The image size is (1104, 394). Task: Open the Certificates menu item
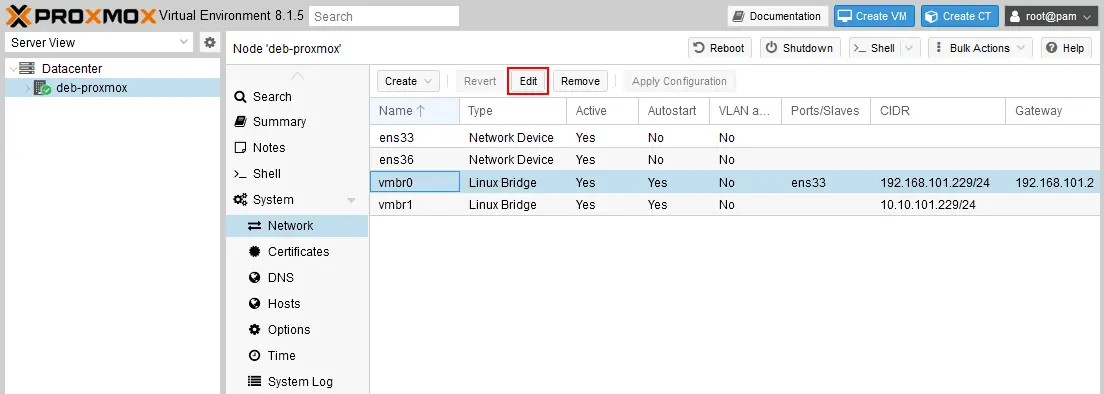[297, 252]
